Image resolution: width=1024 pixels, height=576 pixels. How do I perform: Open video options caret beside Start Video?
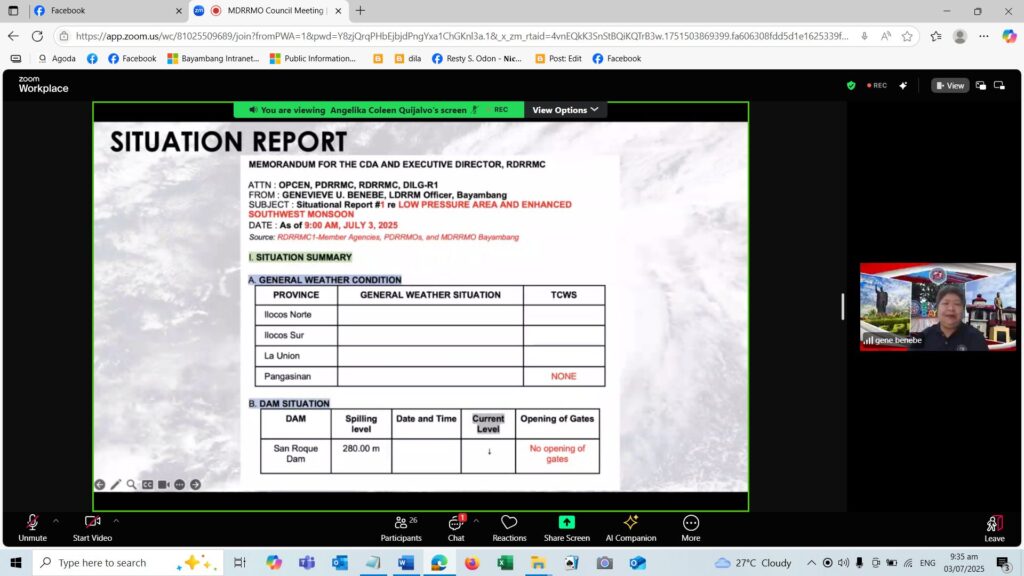[x=116, y=521]
